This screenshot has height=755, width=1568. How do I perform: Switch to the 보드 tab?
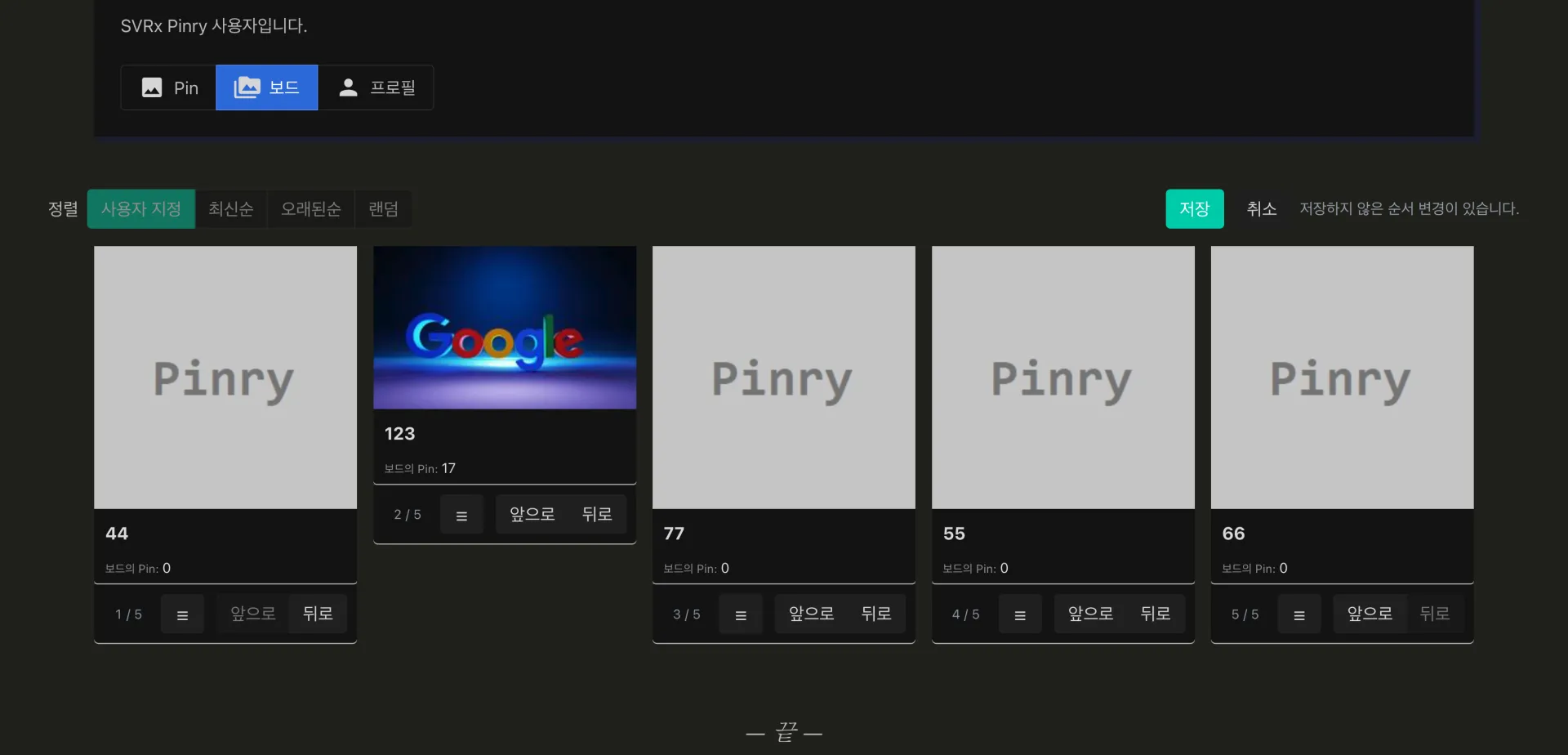(267, 87)
